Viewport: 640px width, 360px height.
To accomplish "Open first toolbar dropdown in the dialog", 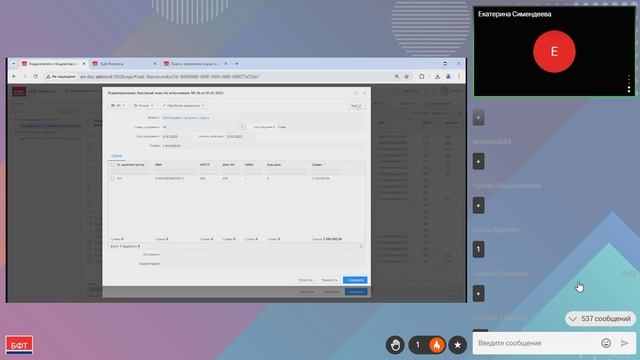I will pyautogui.click(x=118, y=106).
